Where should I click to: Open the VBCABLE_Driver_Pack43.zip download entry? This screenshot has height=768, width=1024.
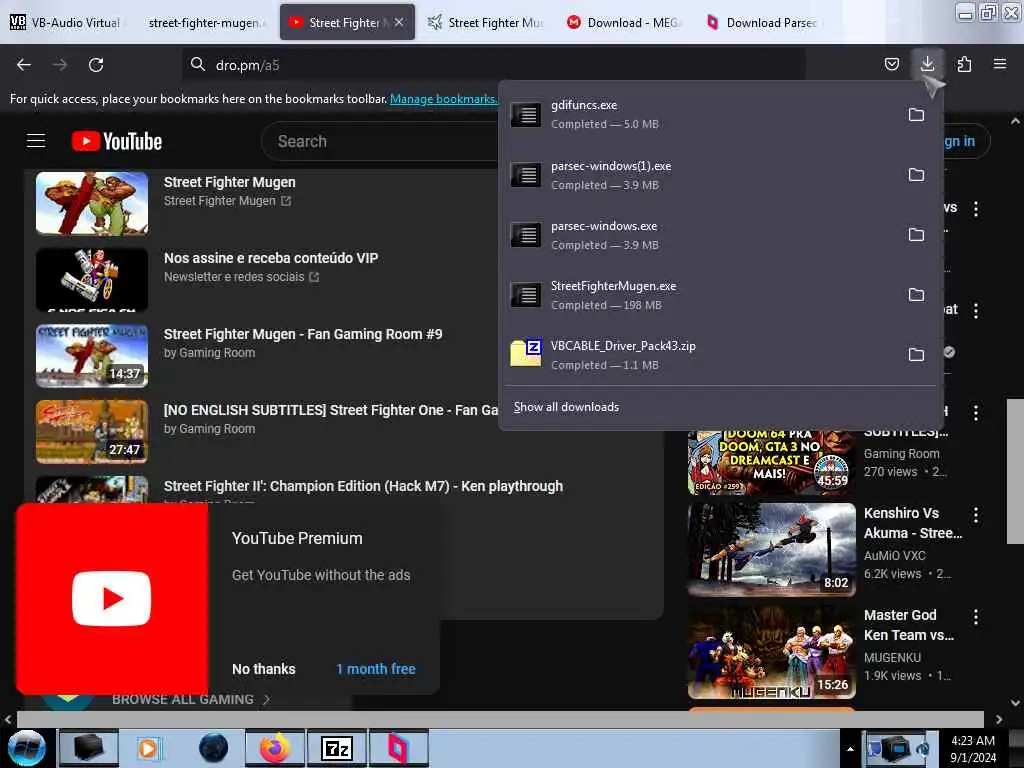click(x=699, y=355)
